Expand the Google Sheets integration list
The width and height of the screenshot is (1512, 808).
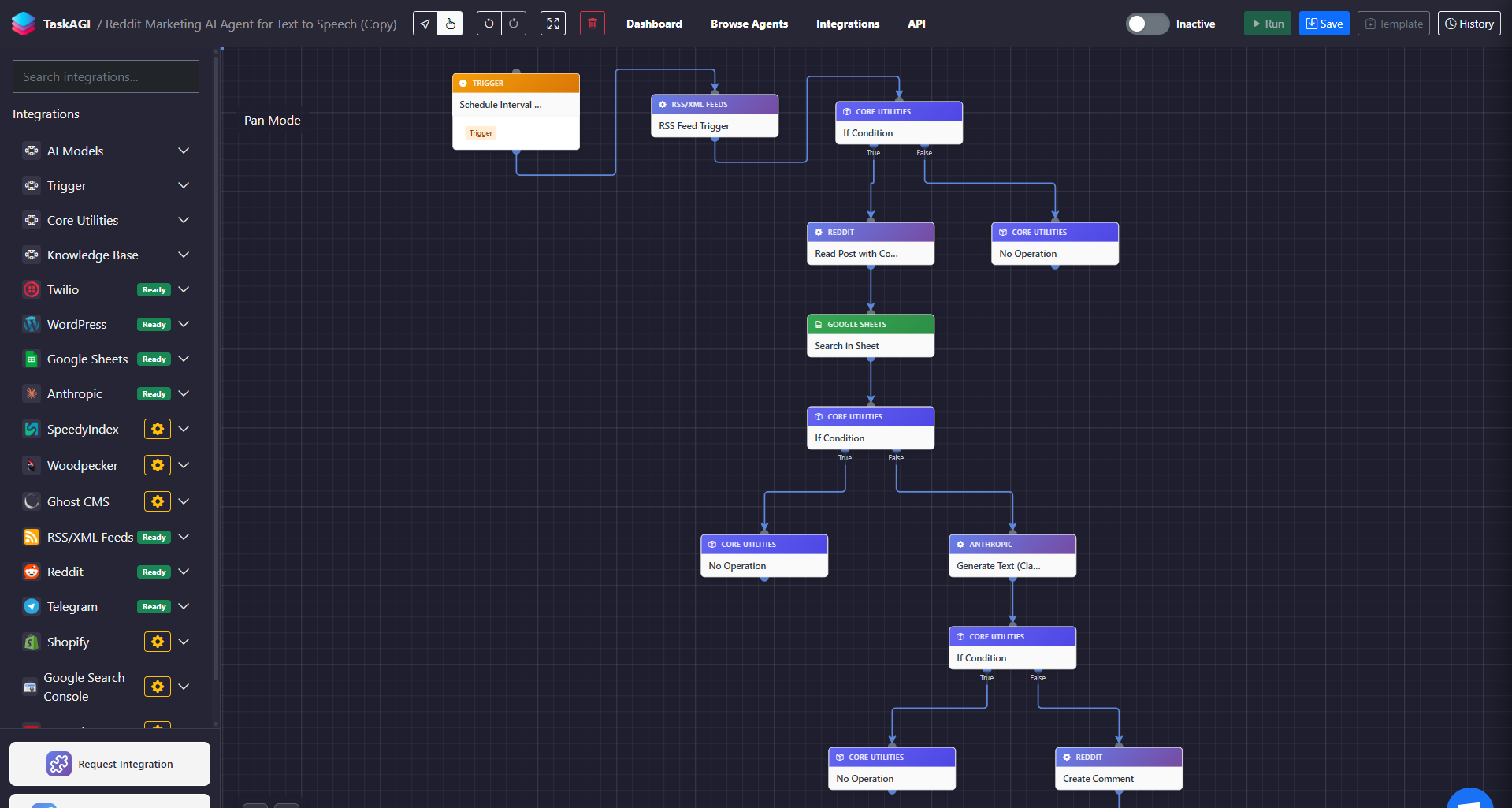(184, 359)
